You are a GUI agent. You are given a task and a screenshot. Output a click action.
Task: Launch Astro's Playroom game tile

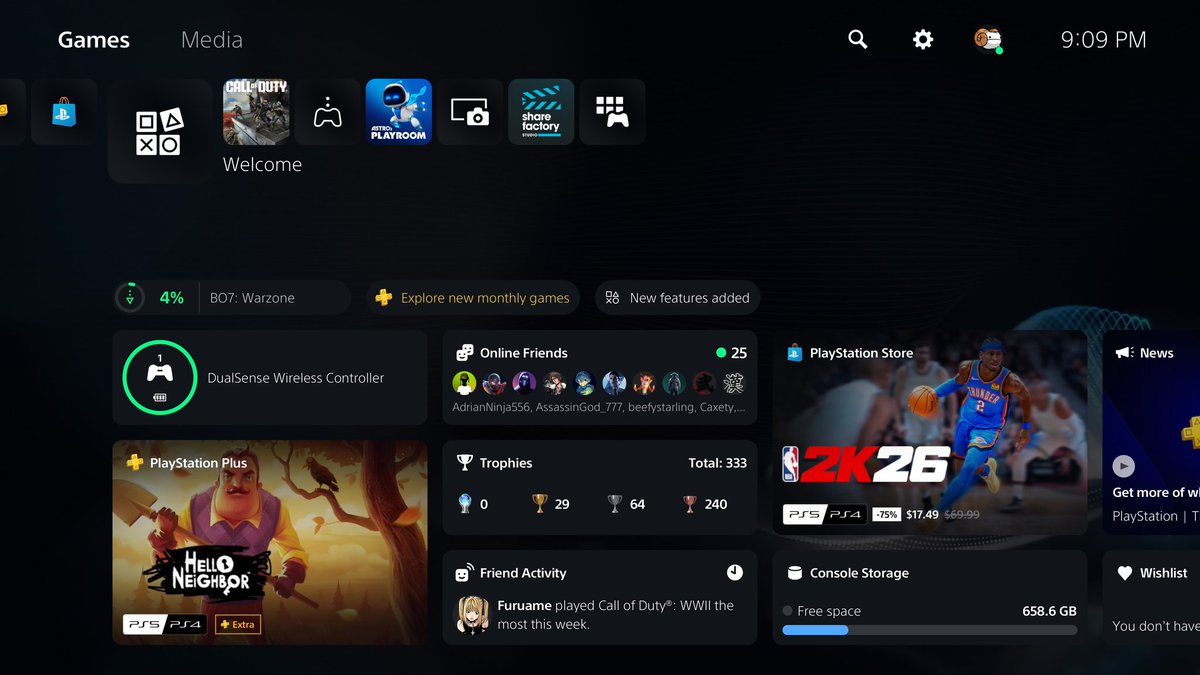coord(399,112)
